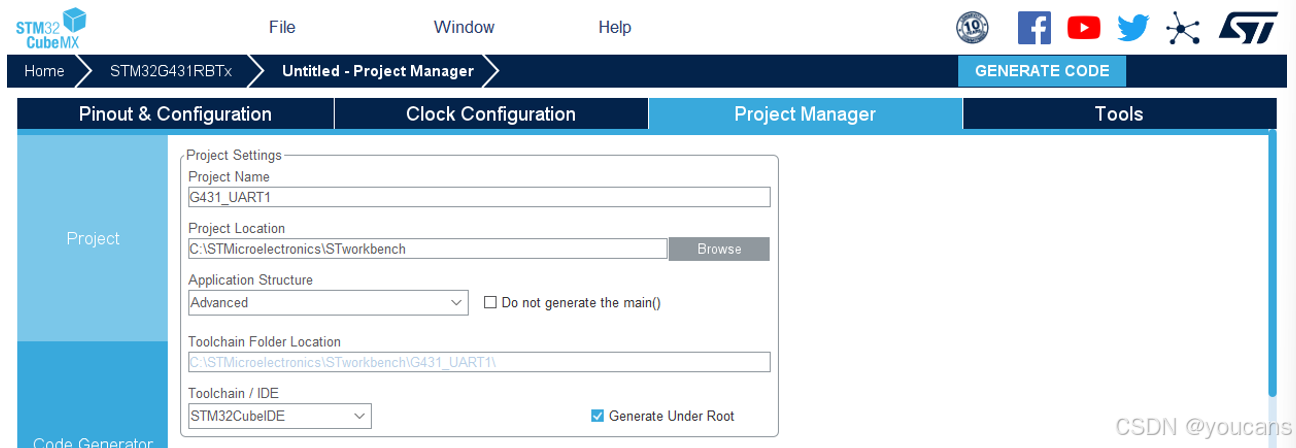The height and width of the screenshot is (448, 1296).
Task: Click the ST community network icon
Action: (1183, 28)
